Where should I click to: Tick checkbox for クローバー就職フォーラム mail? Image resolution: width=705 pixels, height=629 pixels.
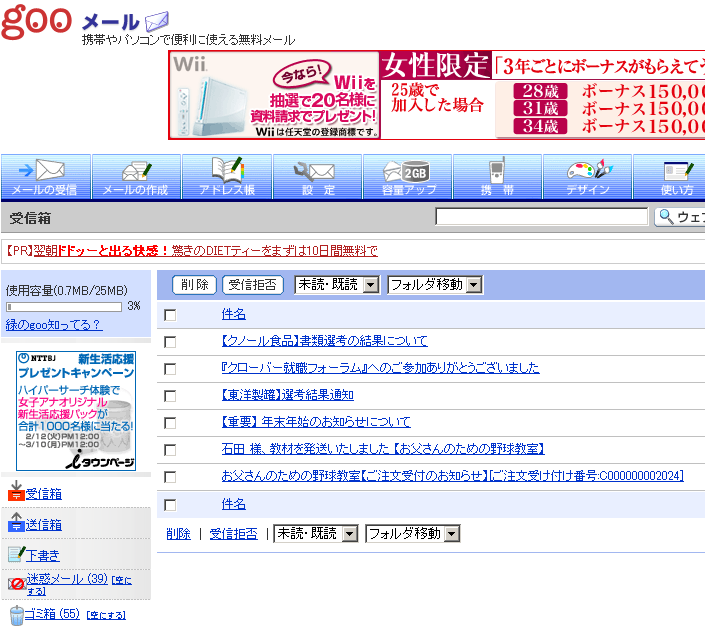pos(170,369)
